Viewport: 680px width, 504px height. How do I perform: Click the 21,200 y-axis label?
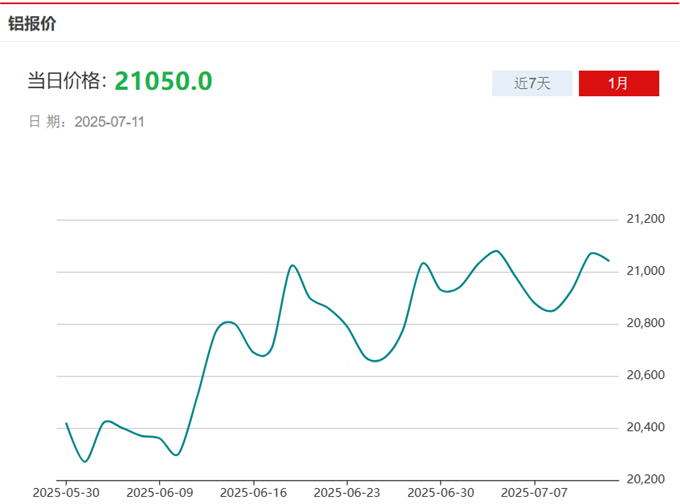(x=643, y=219)
